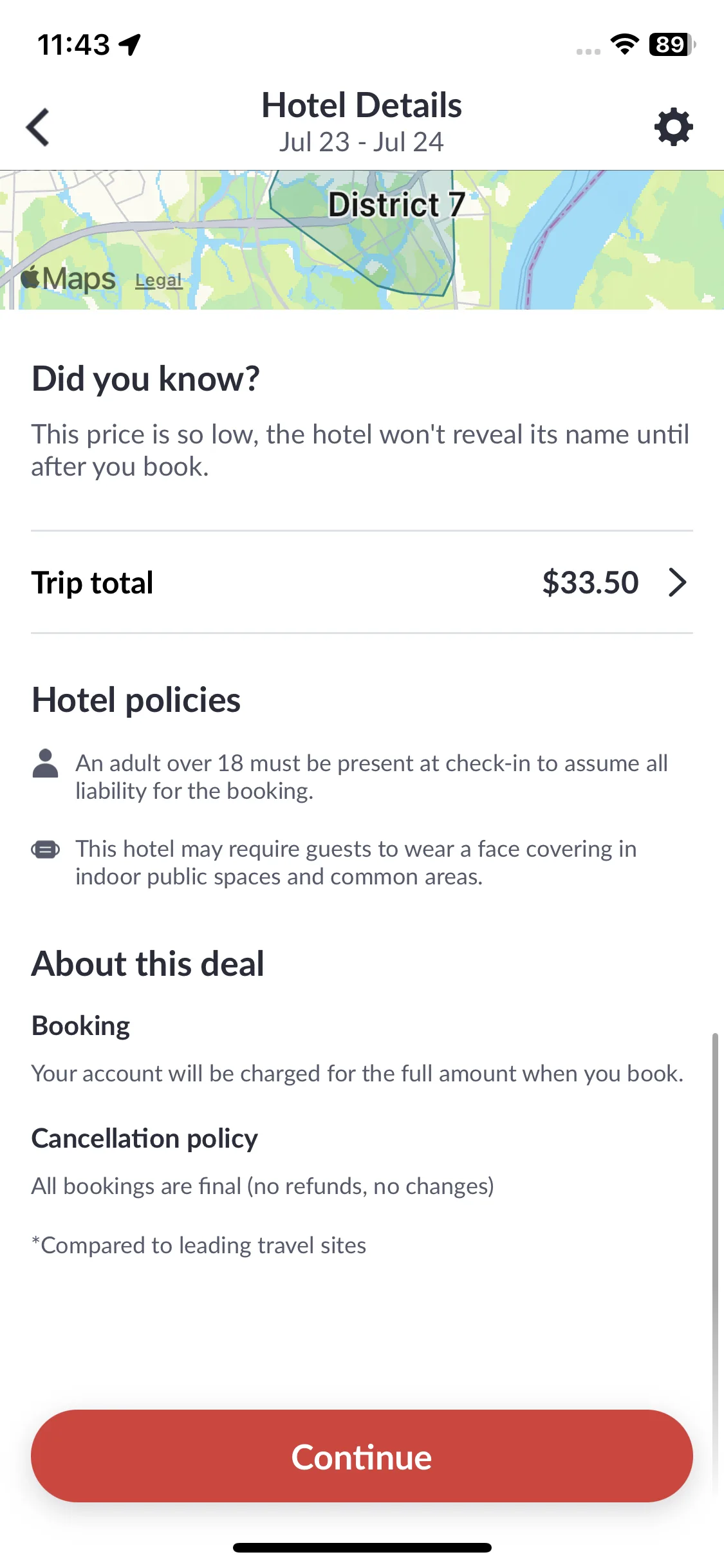724x1568 pixels.
Task: Tap the home indicator bar
Action: pos(362,1547)
